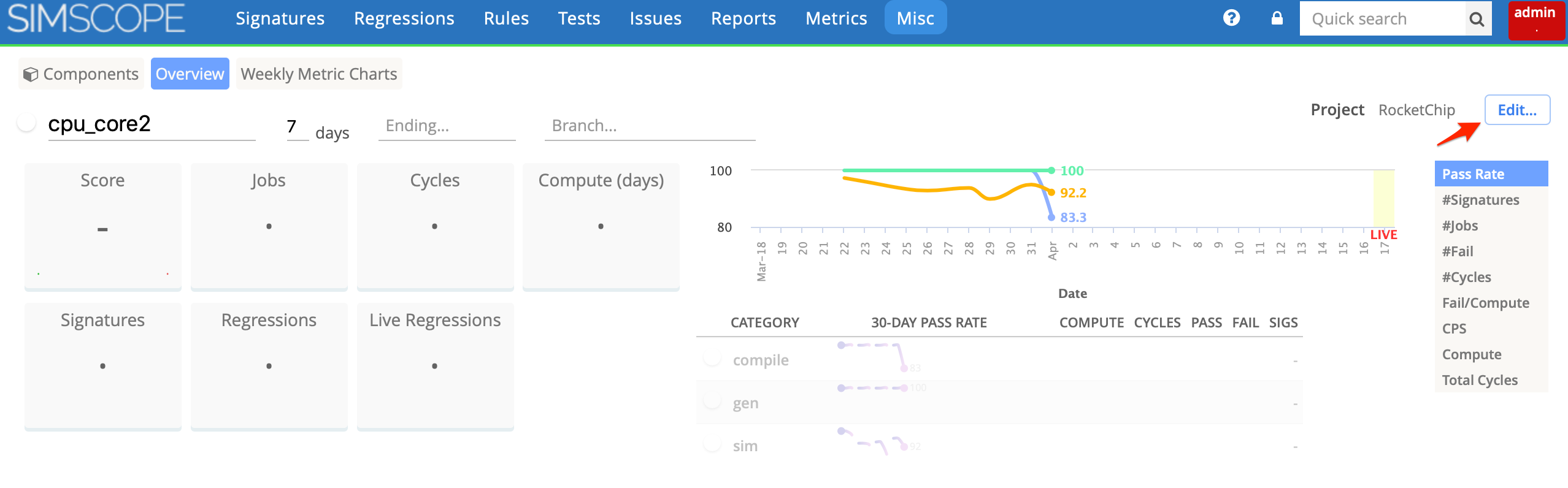1568x488 pixels.
Task: Click the sim category row label
Action: click(x=745, y=446)
